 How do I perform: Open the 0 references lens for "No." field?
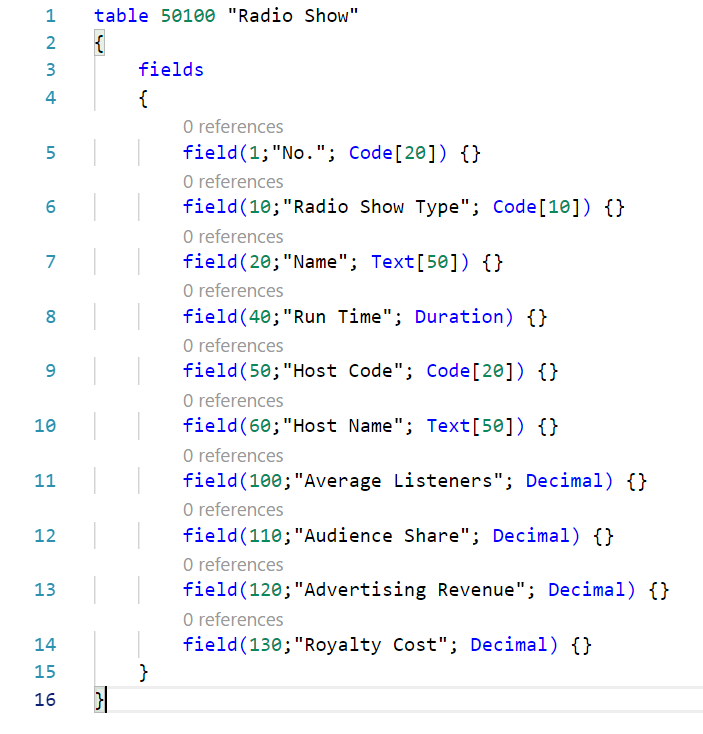click(x=233, y=127)
